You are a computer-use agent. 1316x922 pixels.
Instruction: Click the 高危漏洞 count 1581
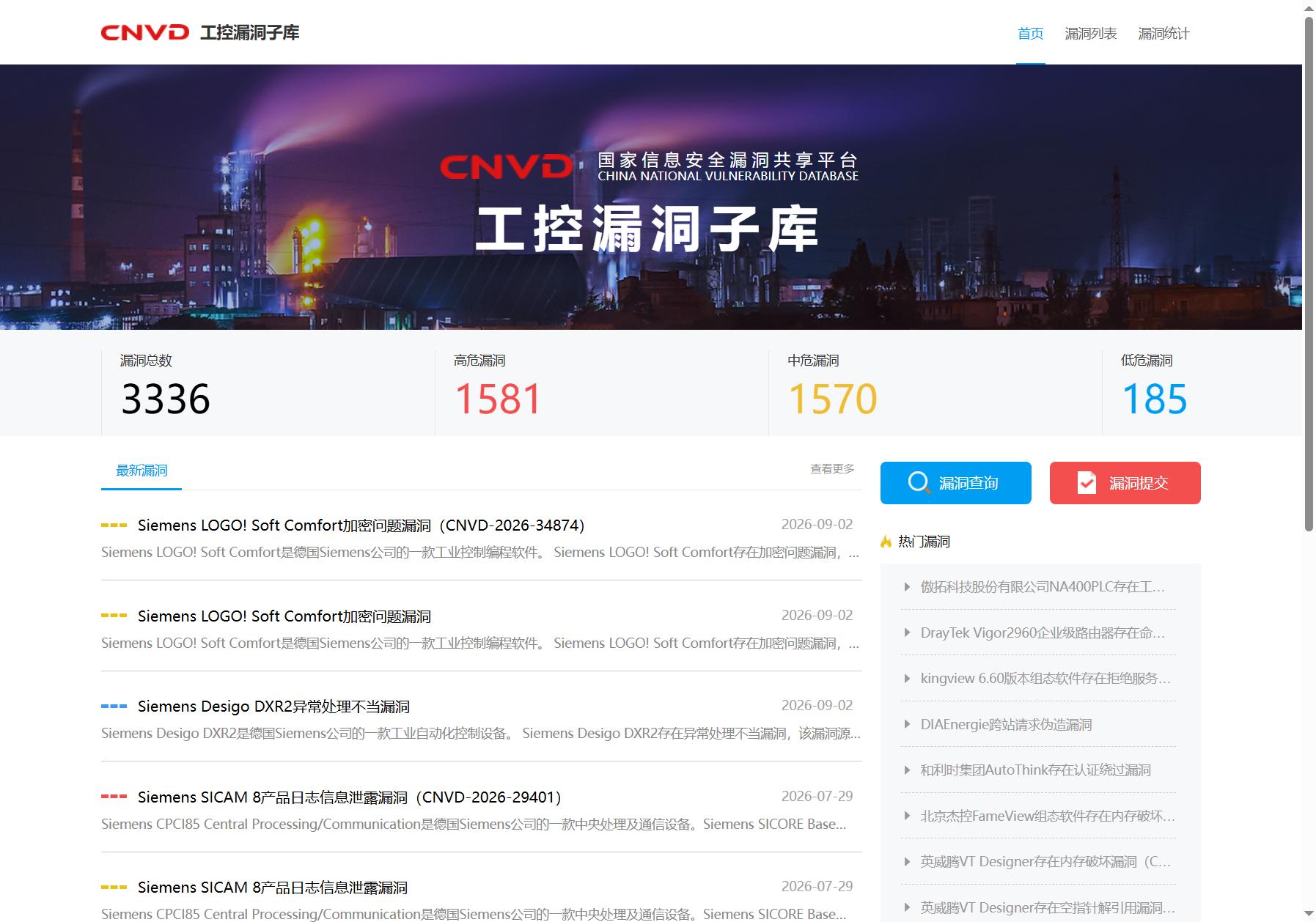coord(499,399)
